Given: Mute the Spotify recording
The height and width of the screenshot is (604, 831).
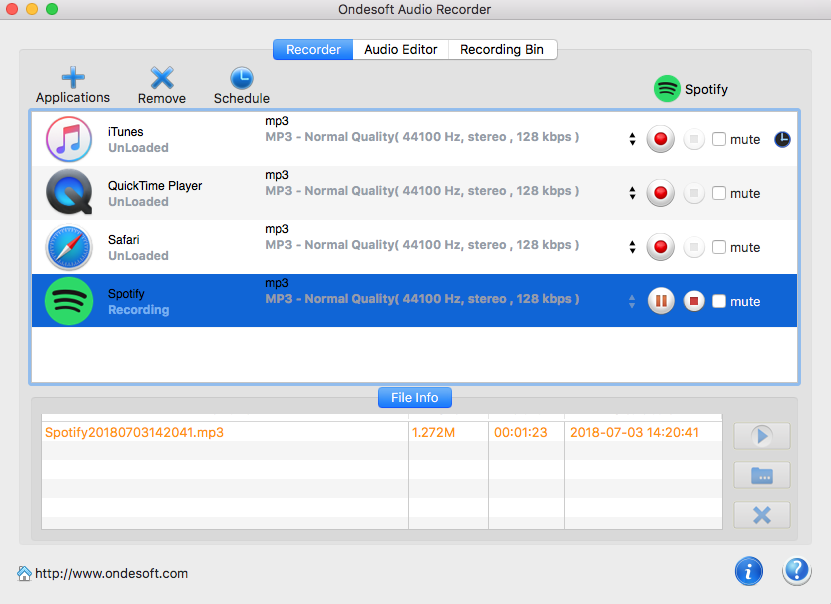Looking at the screenshot, I should click(x=718, y=300).
